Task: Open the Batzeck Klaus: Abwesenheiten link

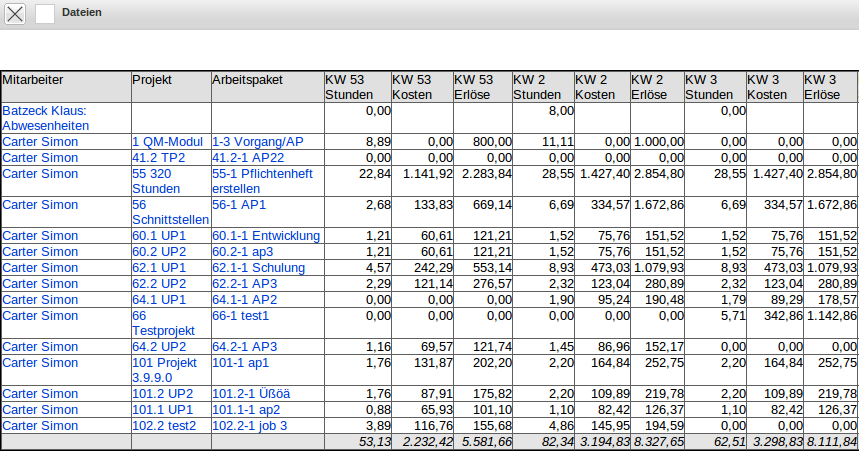Action: tap(45, 118)
